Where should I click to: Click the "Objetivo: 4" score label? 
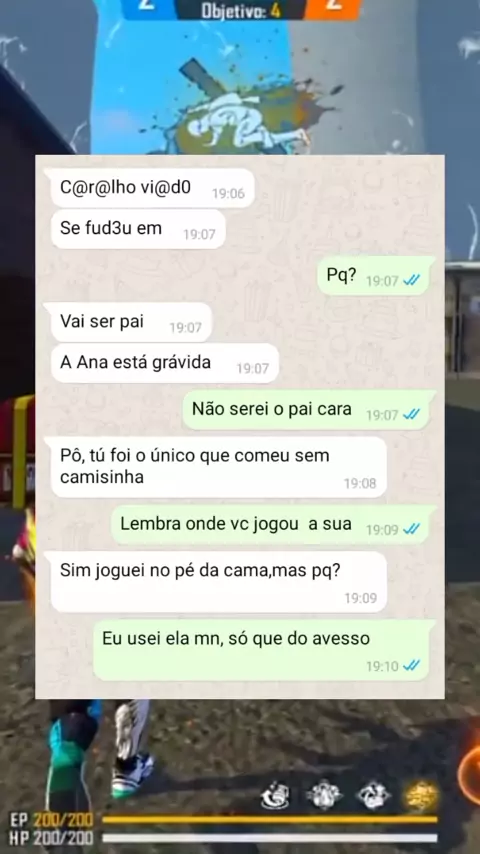[241, 10]
